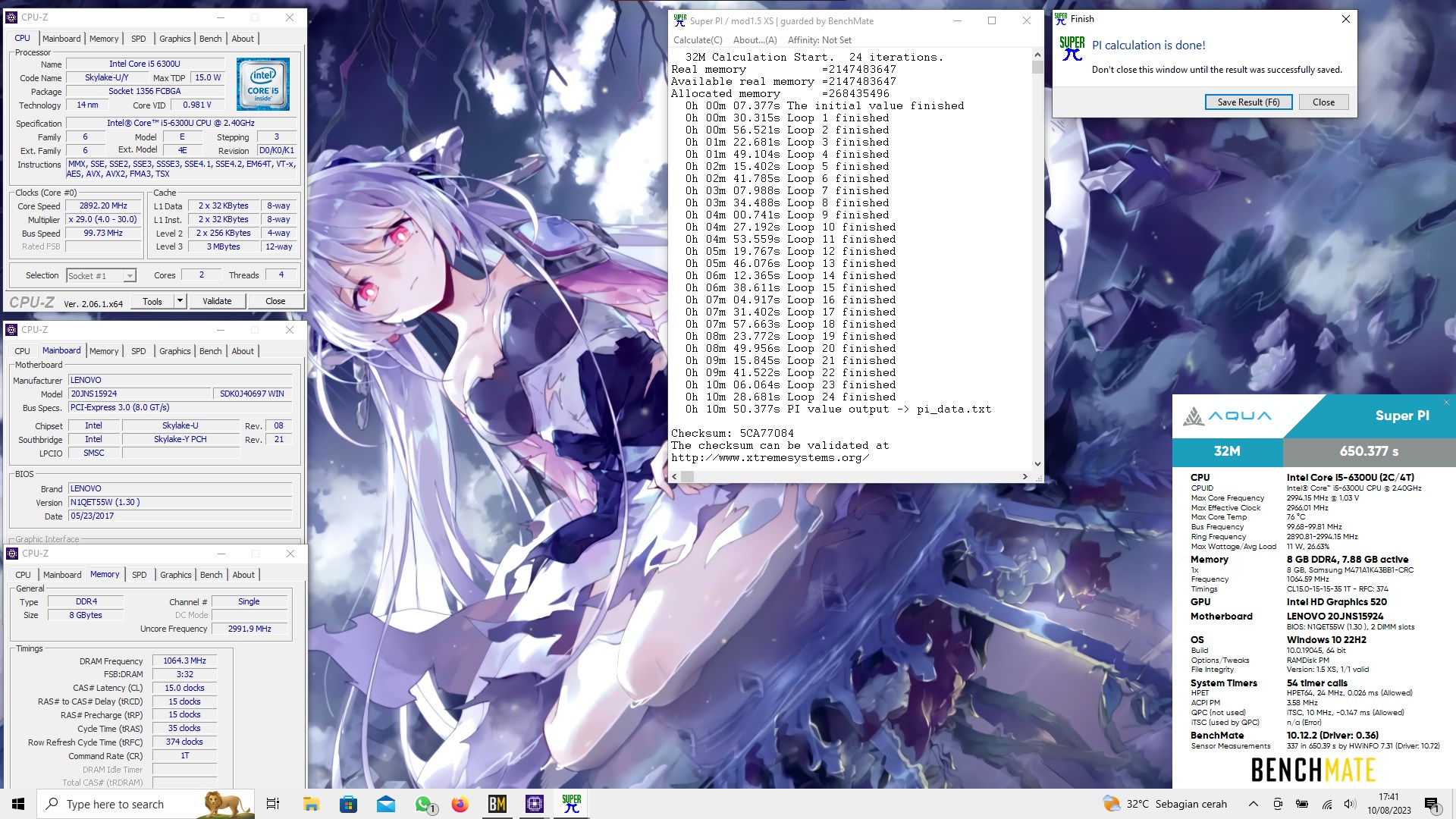Click the Core Speed value 2892.20 MHz

103,206
